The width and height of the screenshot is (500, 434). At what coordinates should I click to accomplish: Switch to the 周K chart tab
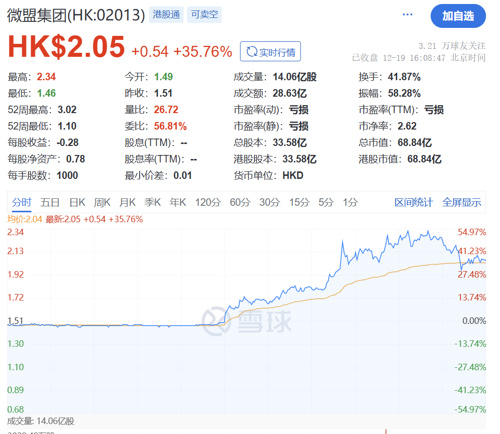coord(102,202)
